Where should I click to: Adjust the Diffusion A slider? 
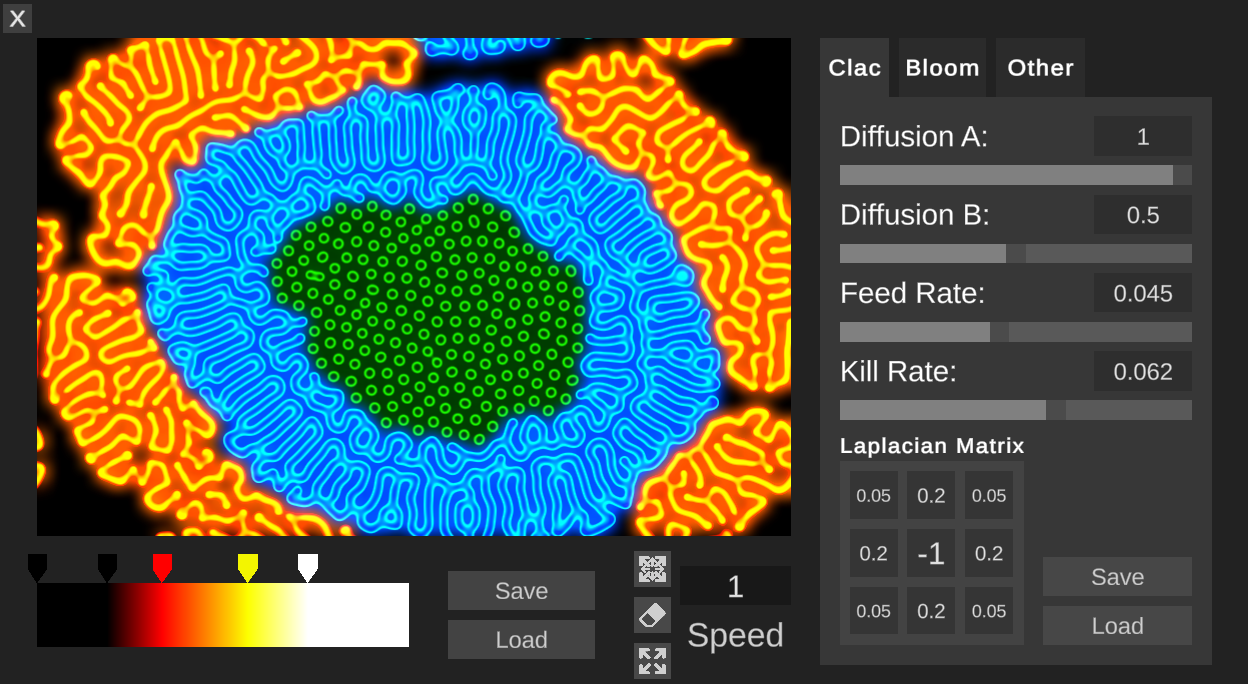(x=1015, y=174)
